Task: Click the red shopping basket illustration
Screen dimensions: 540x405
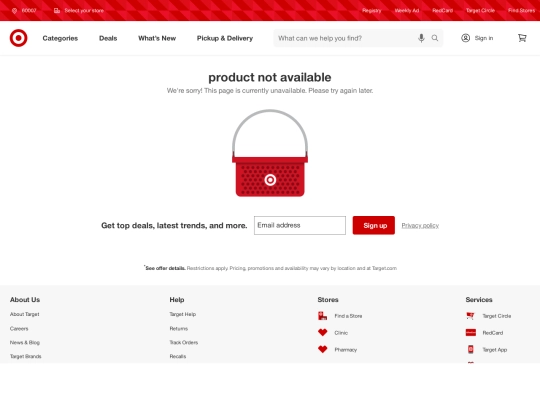Action: tap(270, 153)
